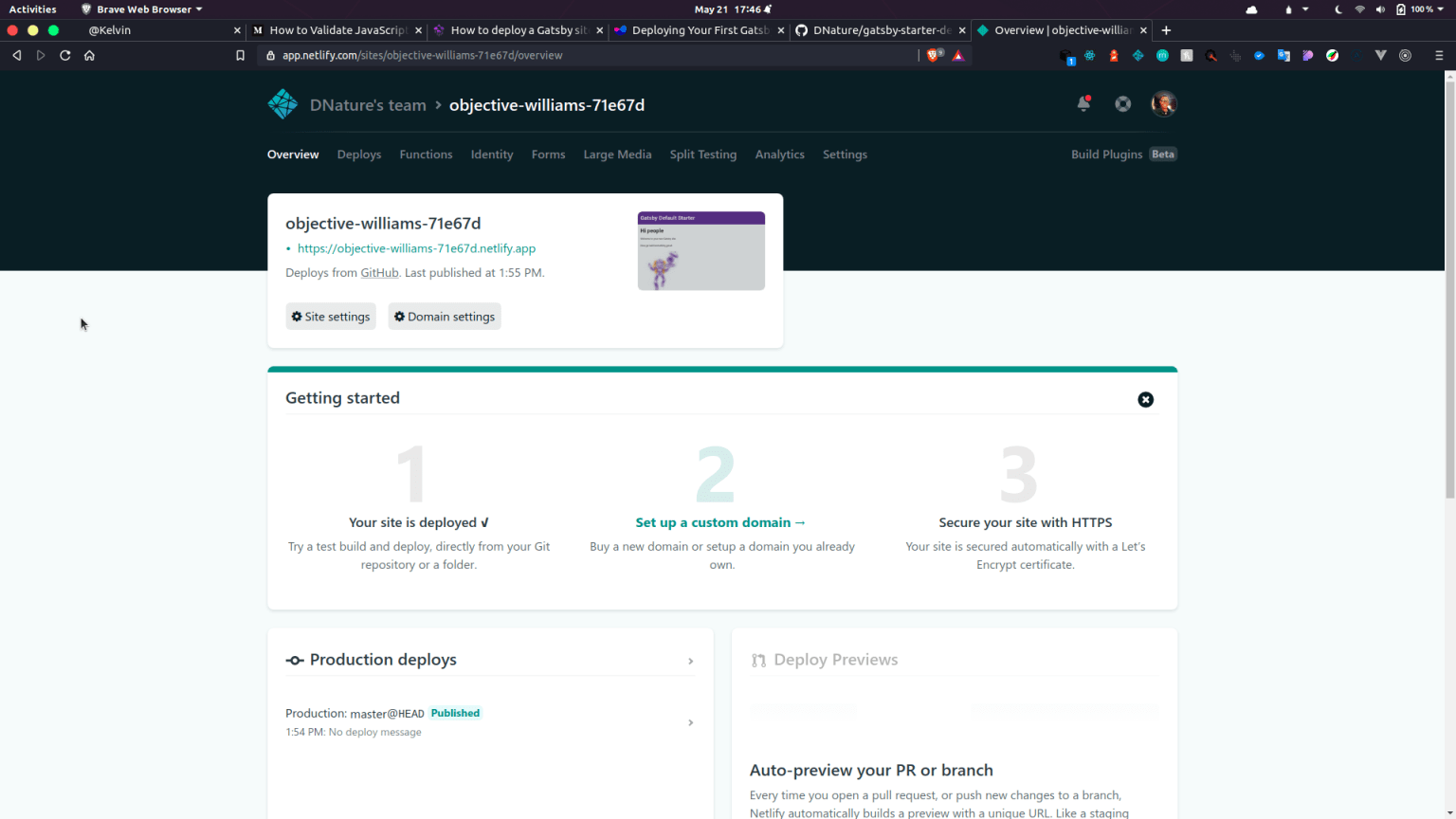Switch to How to deploy a Gatsby tab

(518, 30)
